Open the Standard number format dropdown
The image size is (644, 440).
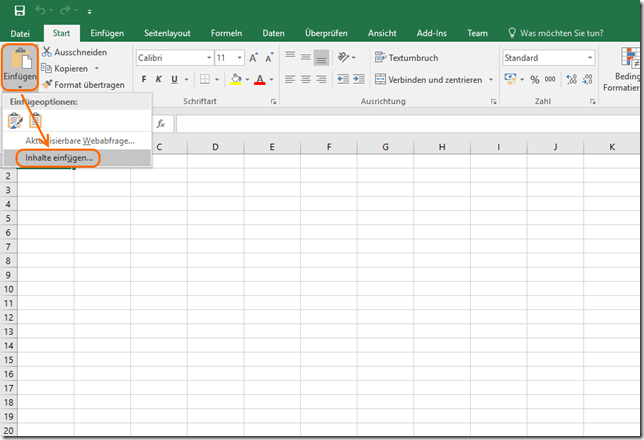(589, 58)
